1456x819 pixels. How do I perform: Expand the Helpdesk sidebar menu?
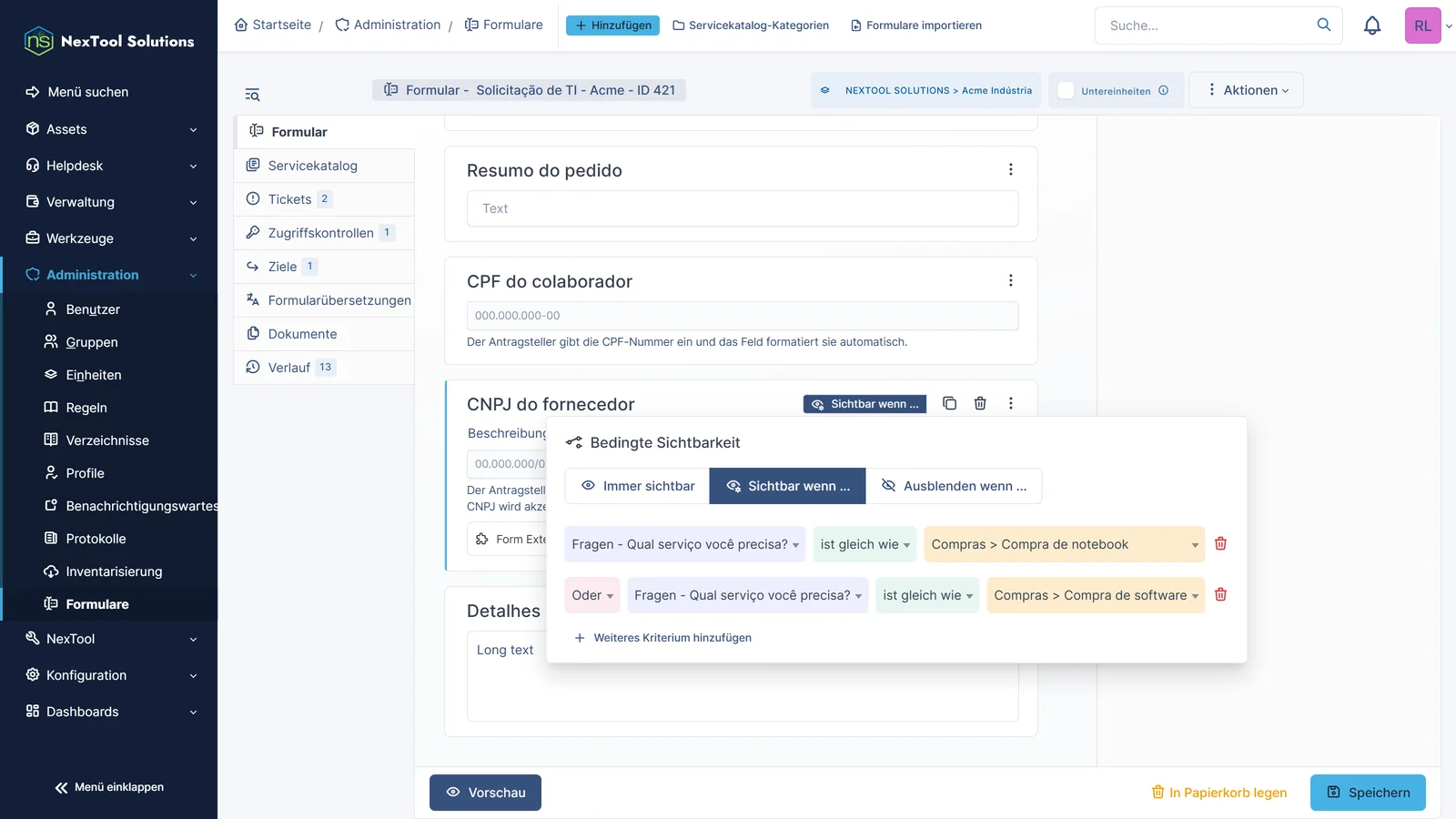tap(109, 166)
